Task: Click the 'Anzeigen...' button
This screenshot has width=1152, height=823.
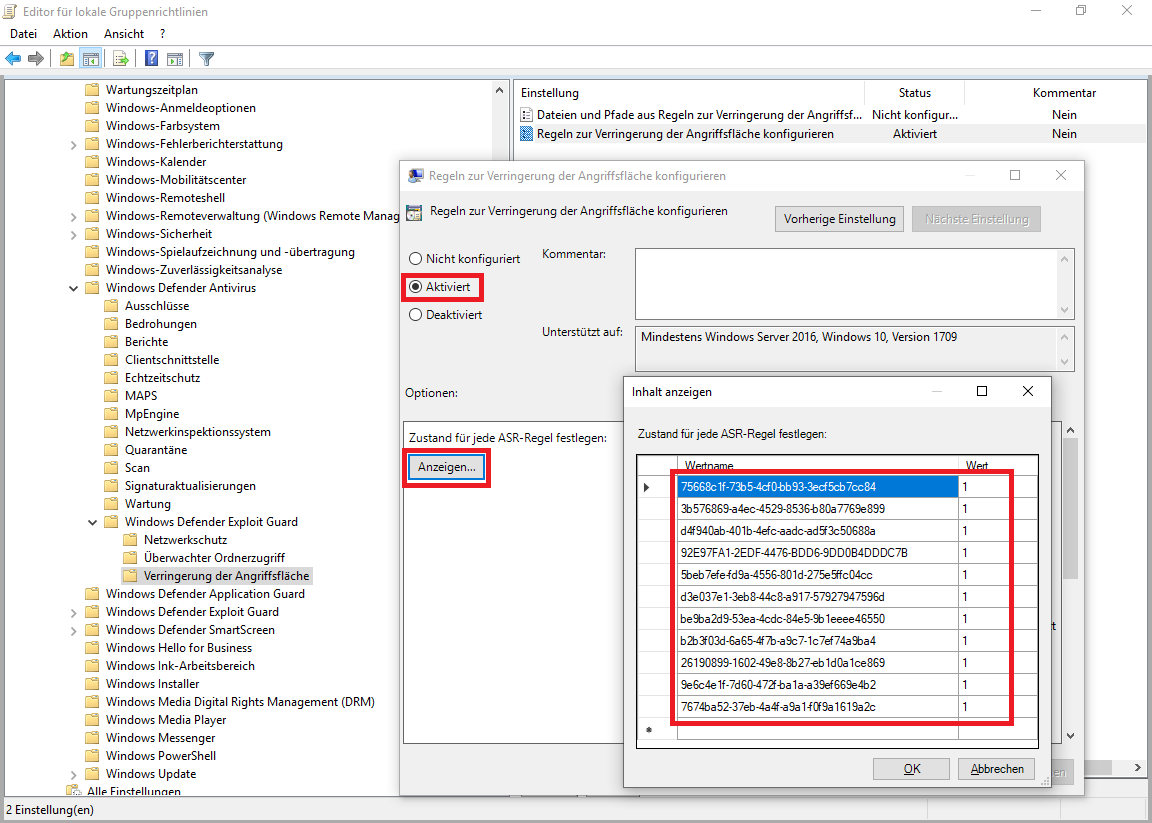Action: [x=447, y=467]
